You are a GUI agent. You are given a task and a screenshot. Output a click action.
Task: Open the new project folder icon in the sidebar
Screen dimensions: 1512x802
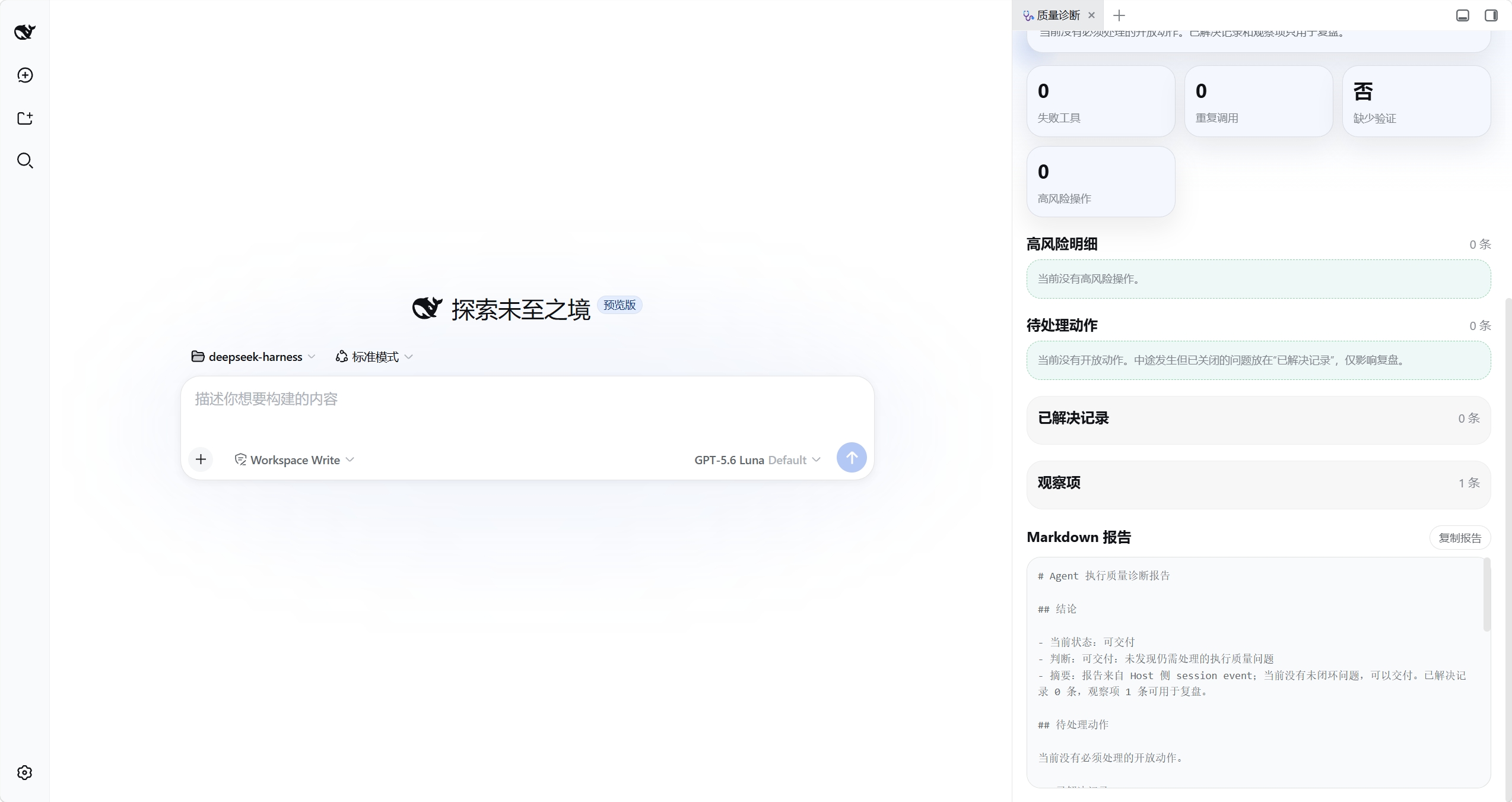tap(25, 118)
